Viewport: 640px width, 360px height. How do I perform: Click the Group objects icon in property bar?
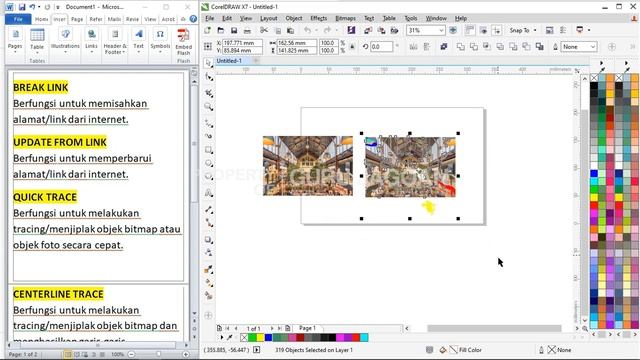[443, 47]
